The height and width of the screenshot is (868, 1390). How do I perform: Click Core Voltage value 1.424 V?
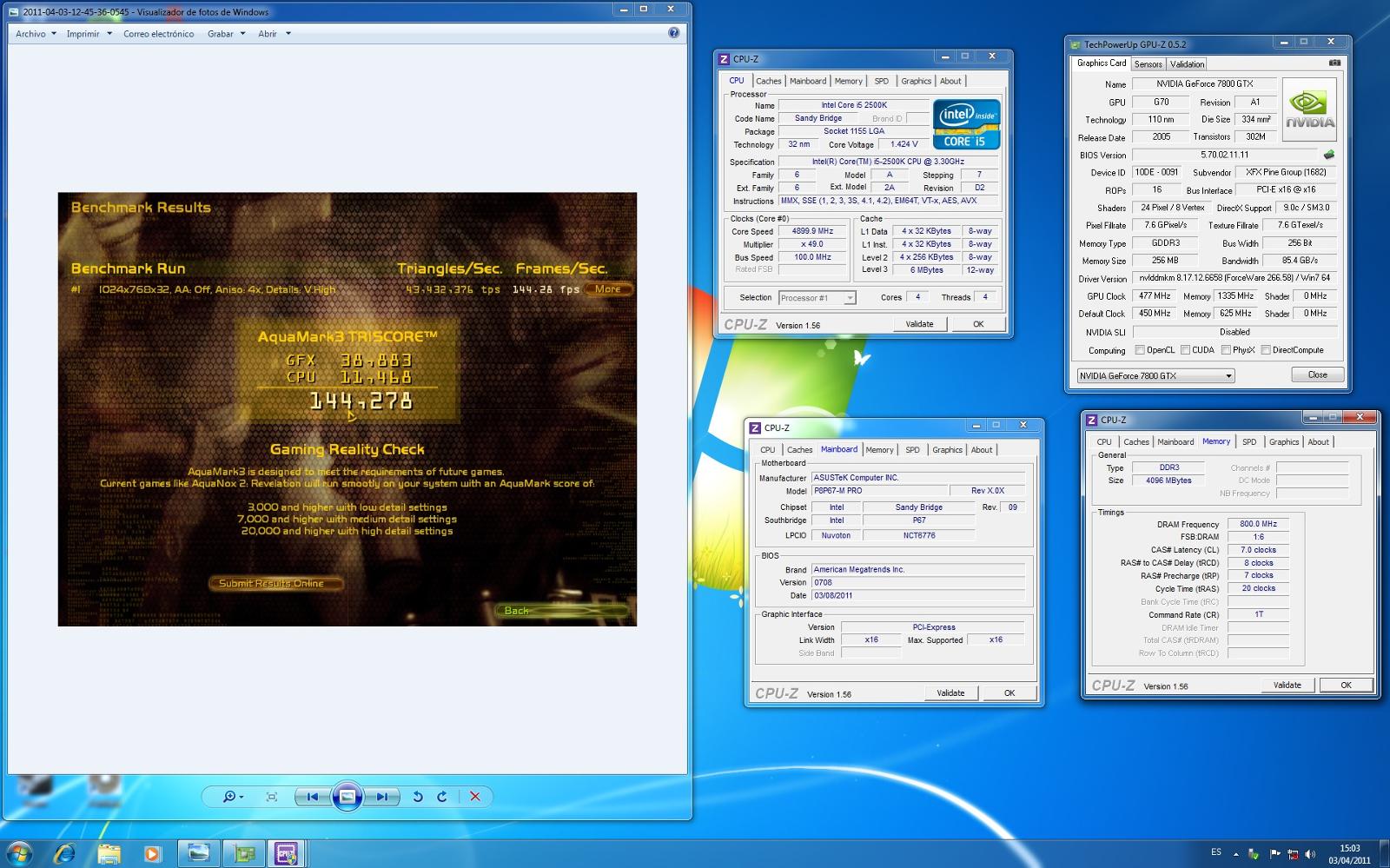(x=903, y=144)
